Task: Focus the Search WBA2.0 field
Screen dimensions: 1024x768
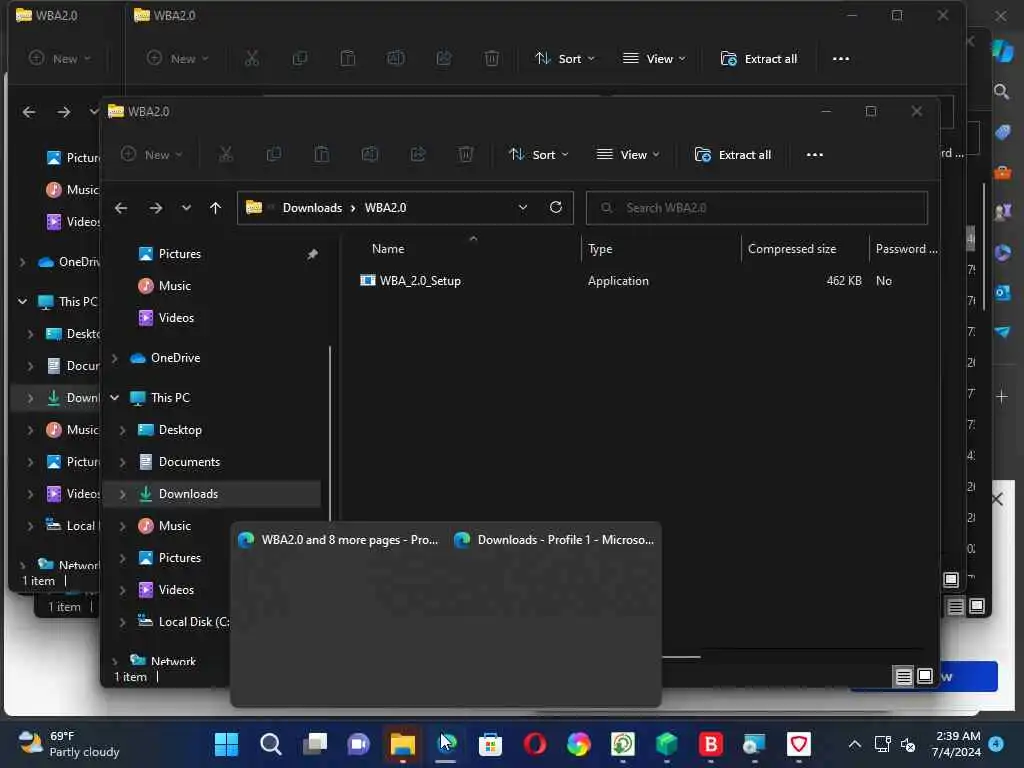Action: pos(756,208)
